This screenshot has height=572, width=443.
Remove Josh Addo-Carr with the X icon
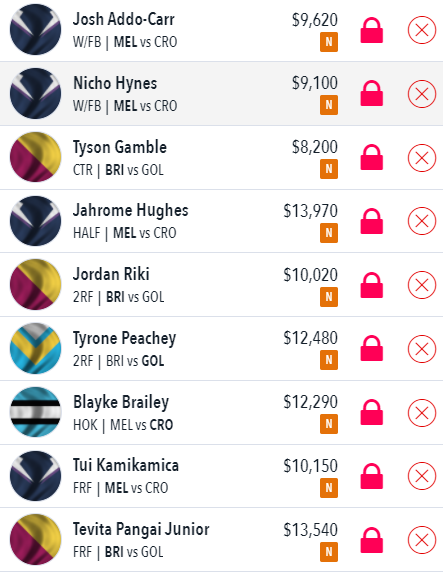tap(421, 30)
